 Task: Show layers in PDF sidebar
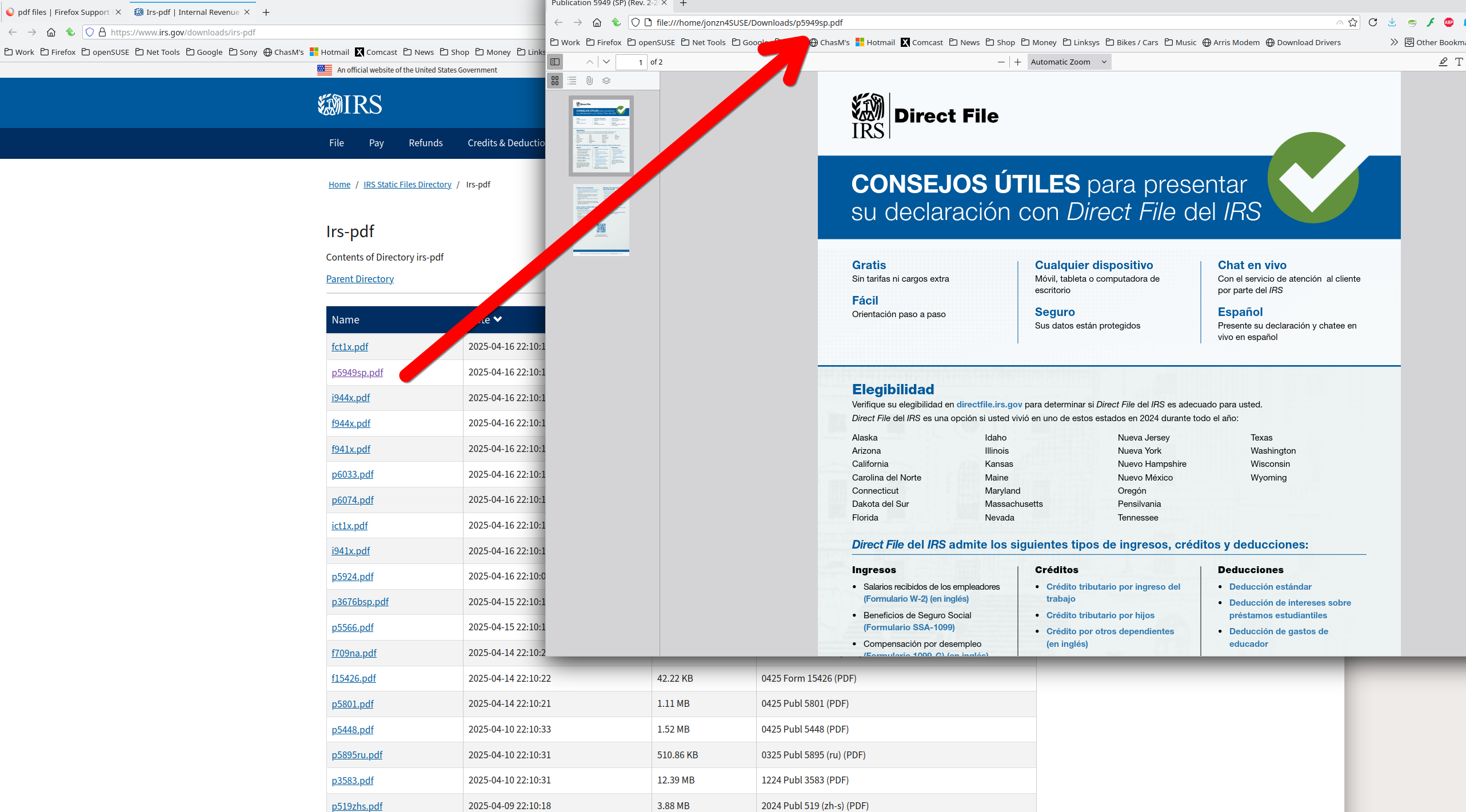606,81
